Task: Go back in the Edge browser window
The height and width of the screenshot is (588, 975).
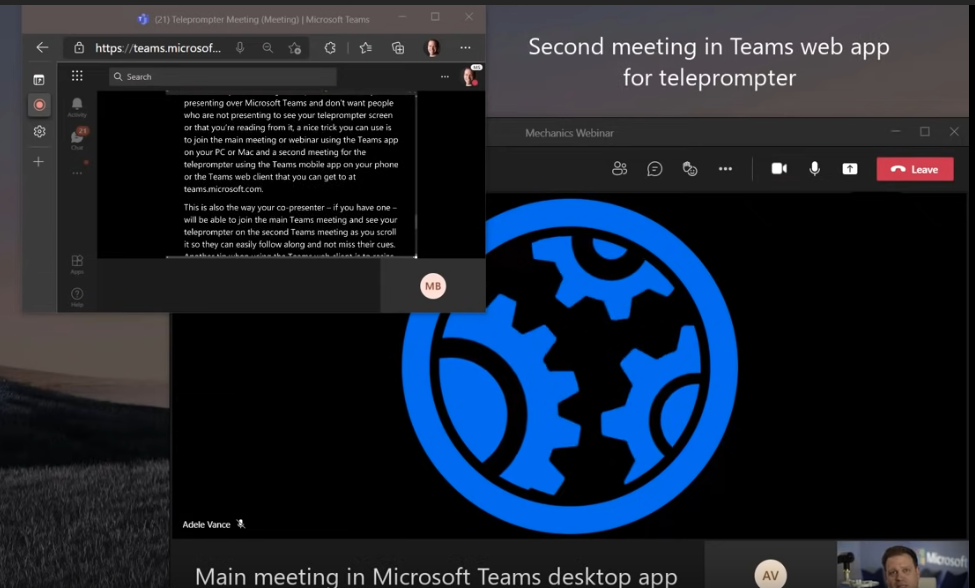Action: pos(42,47)
